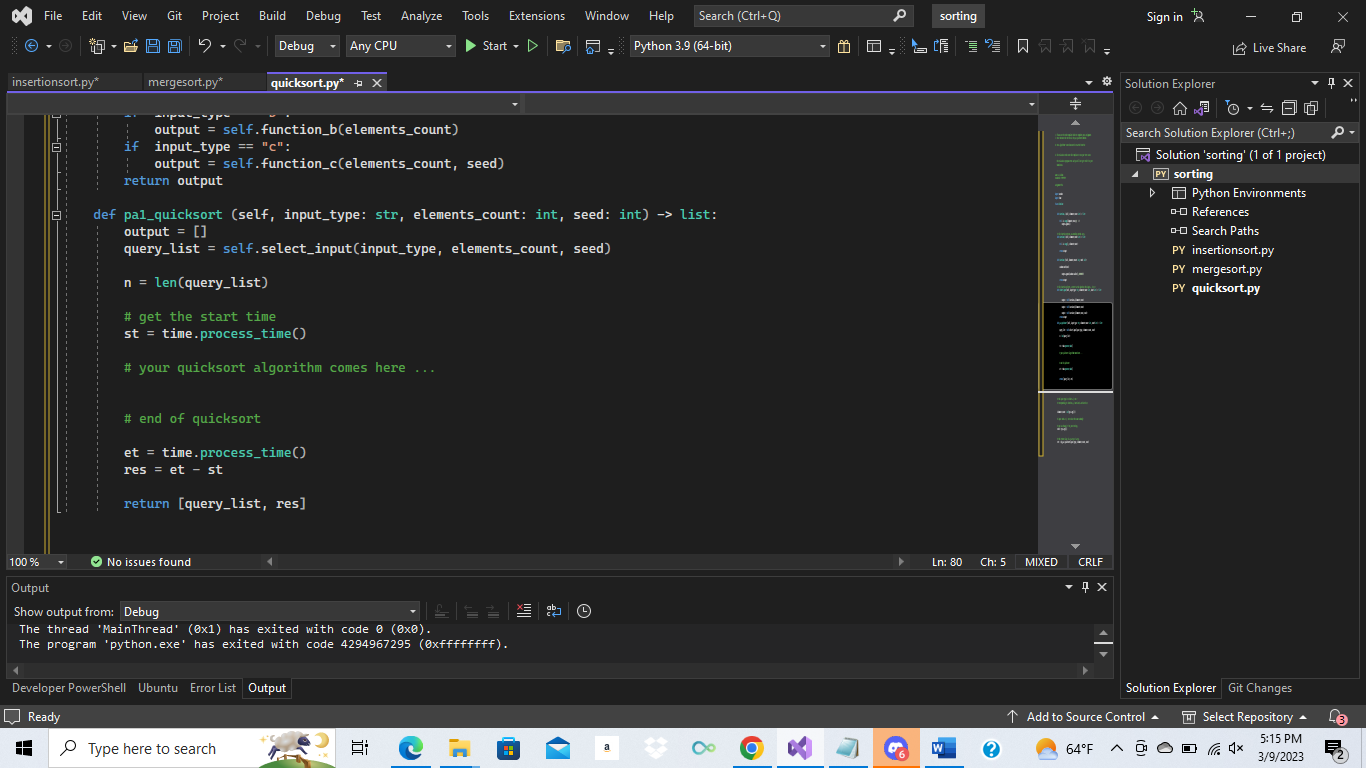The width and height of the screenshot is (1366, 768).
Task: Click the Navigate Backward arrow icon
Action: (x=30, y=46)
